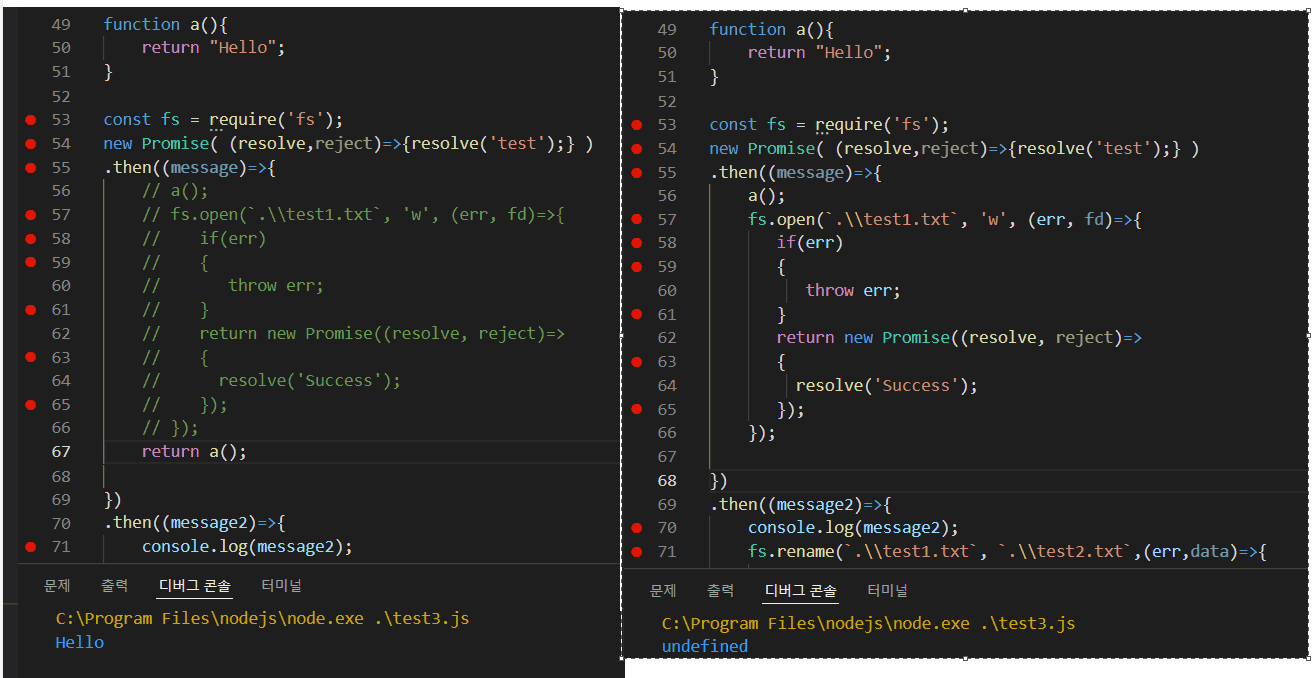Click 'console.log(message2);' in left editor
This screenshot has height=678, width=1316.
247,547
